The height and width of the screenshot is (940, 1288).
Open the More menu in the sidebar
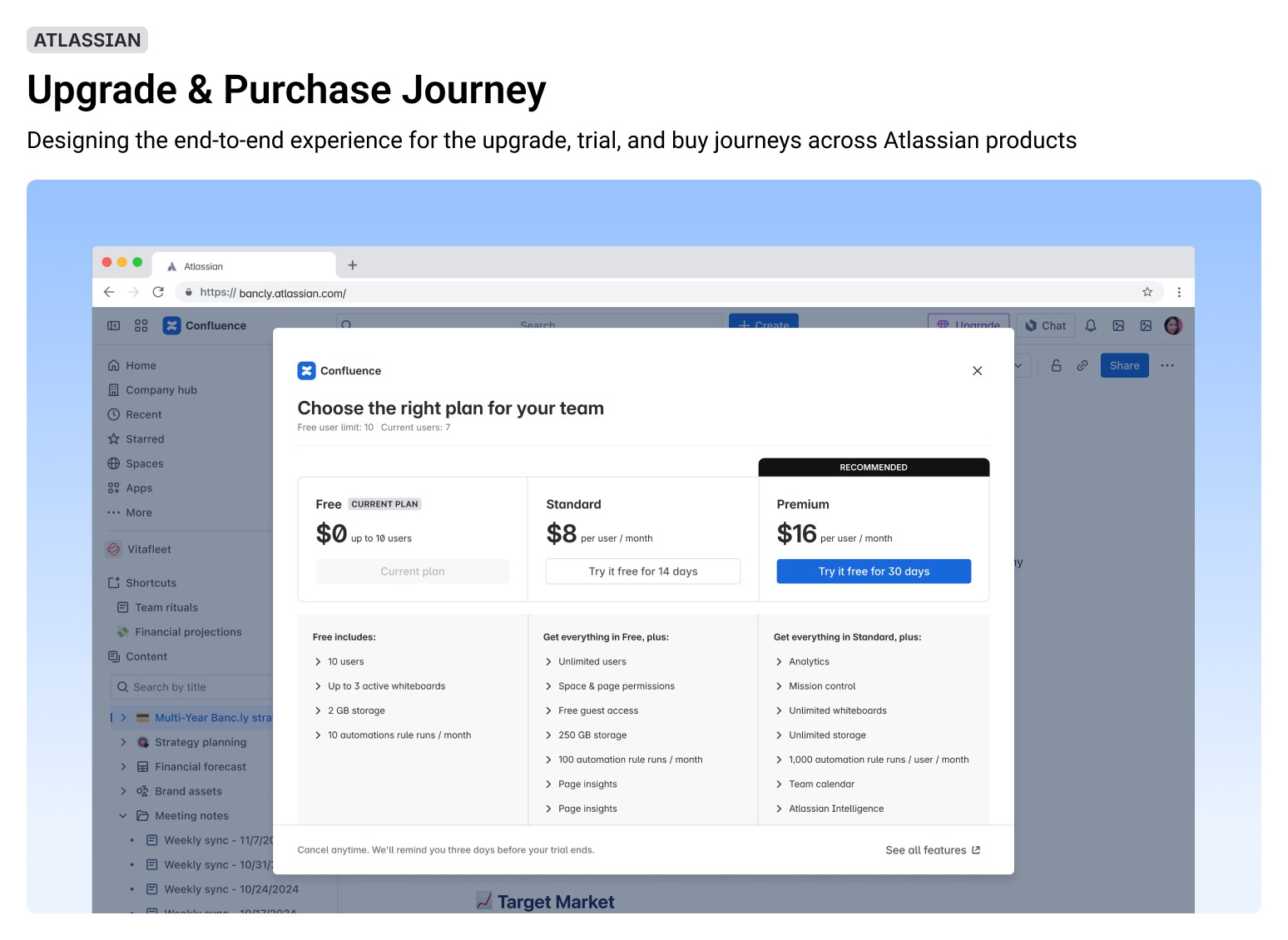coord(114,512)
